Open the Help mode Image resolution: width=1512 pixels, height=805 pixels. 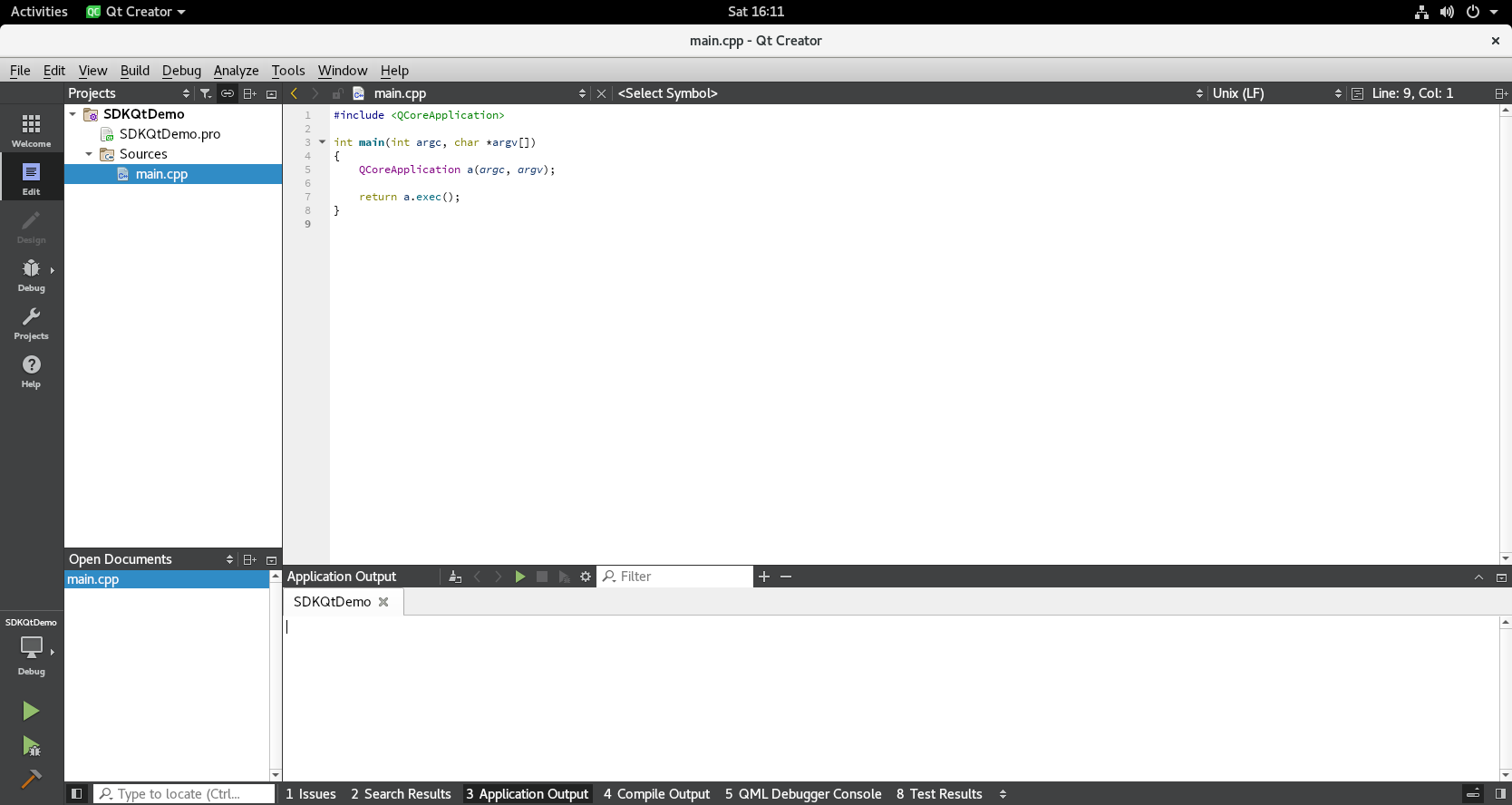coord(31,371)
